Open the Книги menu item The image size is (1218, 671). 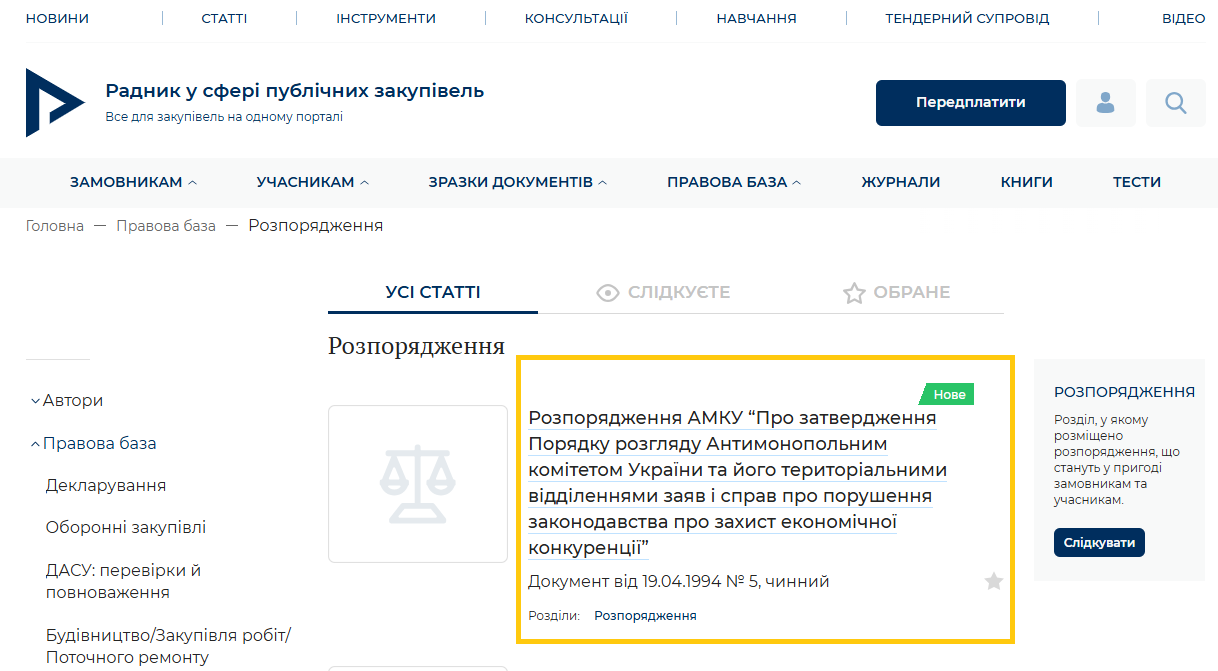pos(1027,182)
